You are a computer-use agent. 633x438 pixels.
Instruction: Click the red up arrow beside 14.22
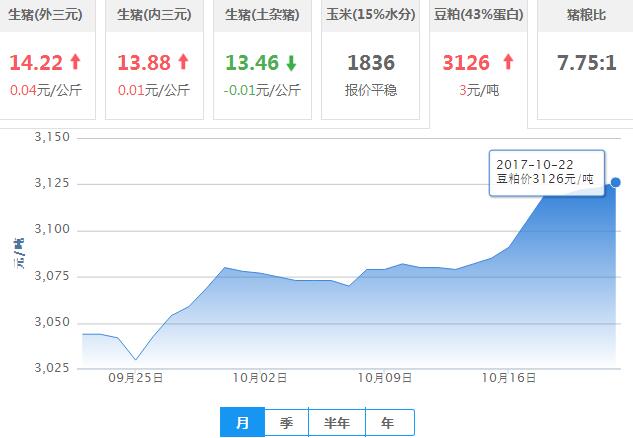[x=75, y=62]
